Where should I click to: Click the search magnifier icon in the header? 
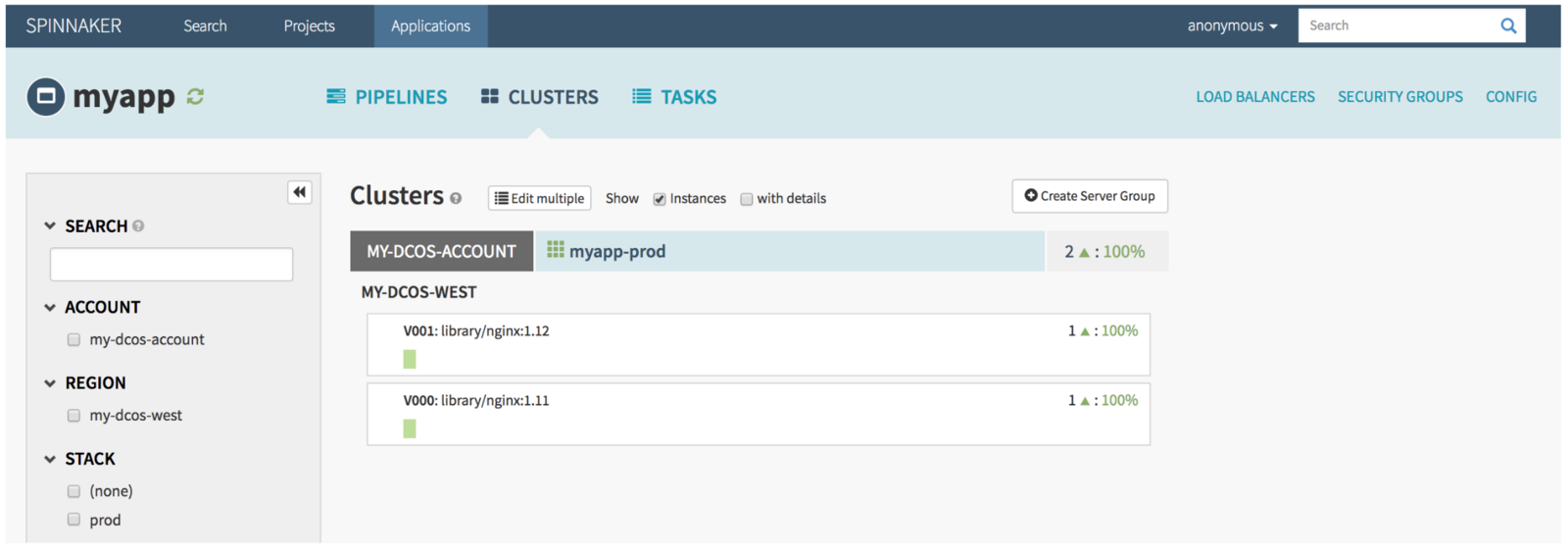pos(1508,25)
